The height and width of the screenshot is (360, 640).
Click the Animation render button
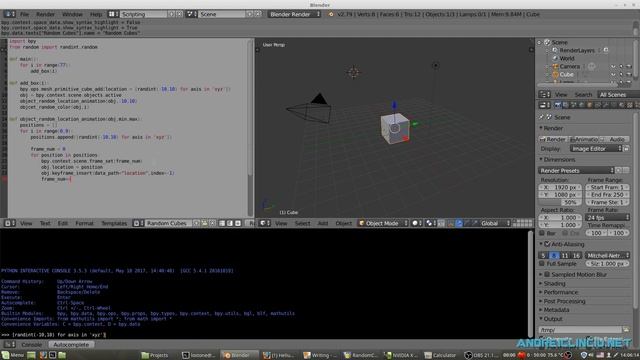click(584, 139)
